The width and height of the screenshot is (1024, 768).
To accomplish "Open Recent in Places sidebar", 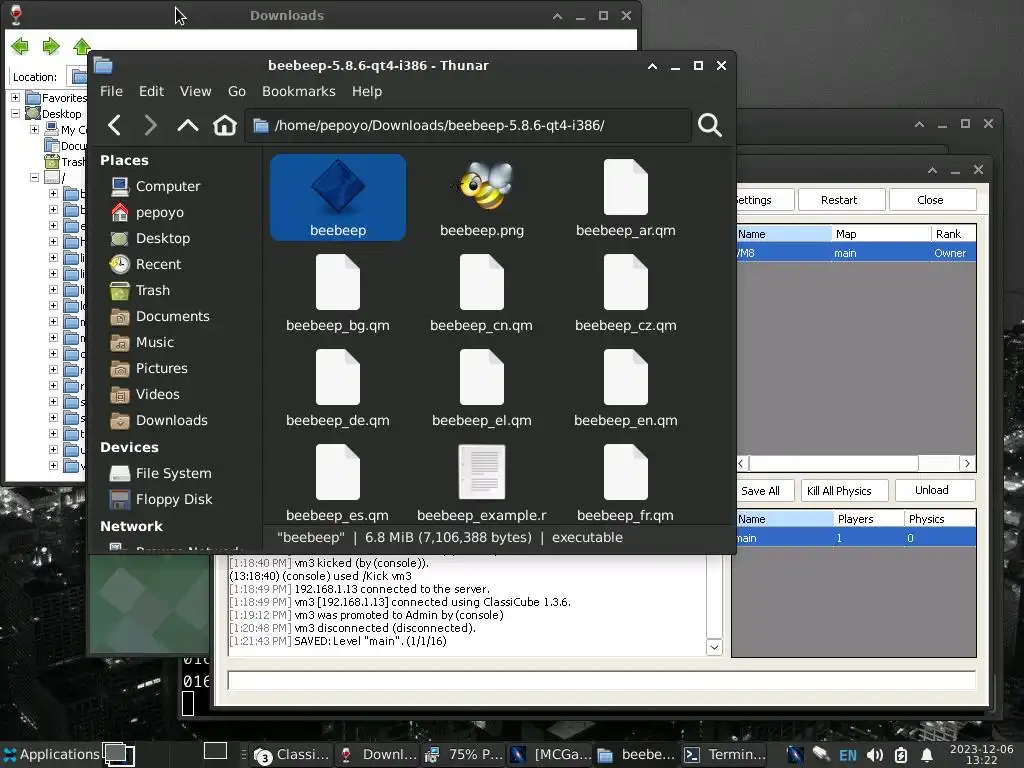I will coord(146,264).
